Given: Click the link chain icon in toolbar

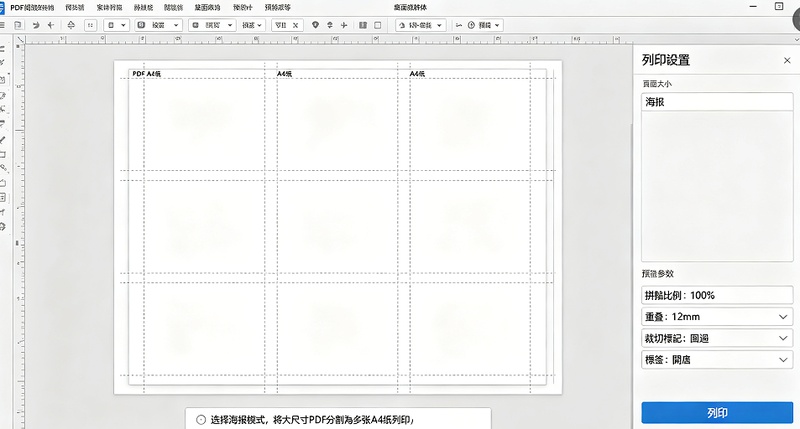Looking at the screenshot, I should (x=459, y=25).
